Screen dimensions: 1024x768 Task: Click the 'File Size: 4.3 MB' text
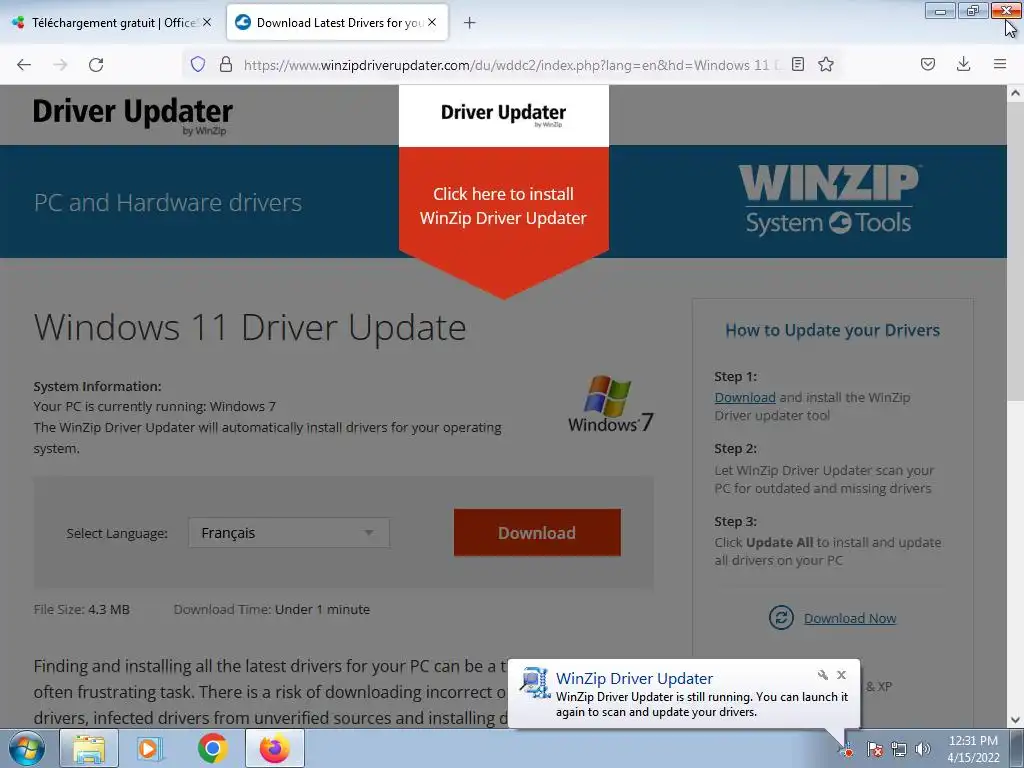coord(82,609)
